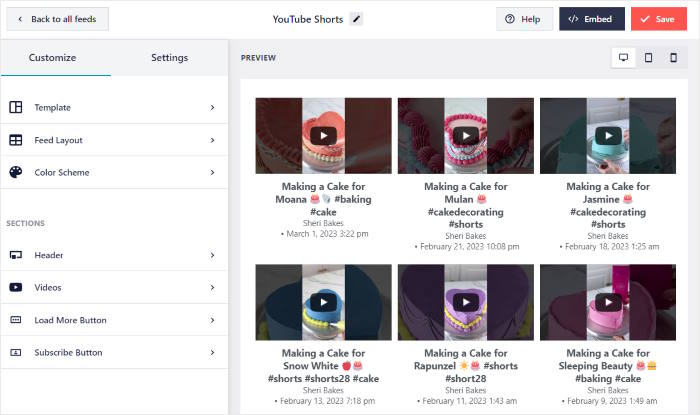Image resolution: width=700 pixels, height=415 pixels.
Task: Click Sheri Bakes under the Mulan video
Action: click(x=466, y=236)
